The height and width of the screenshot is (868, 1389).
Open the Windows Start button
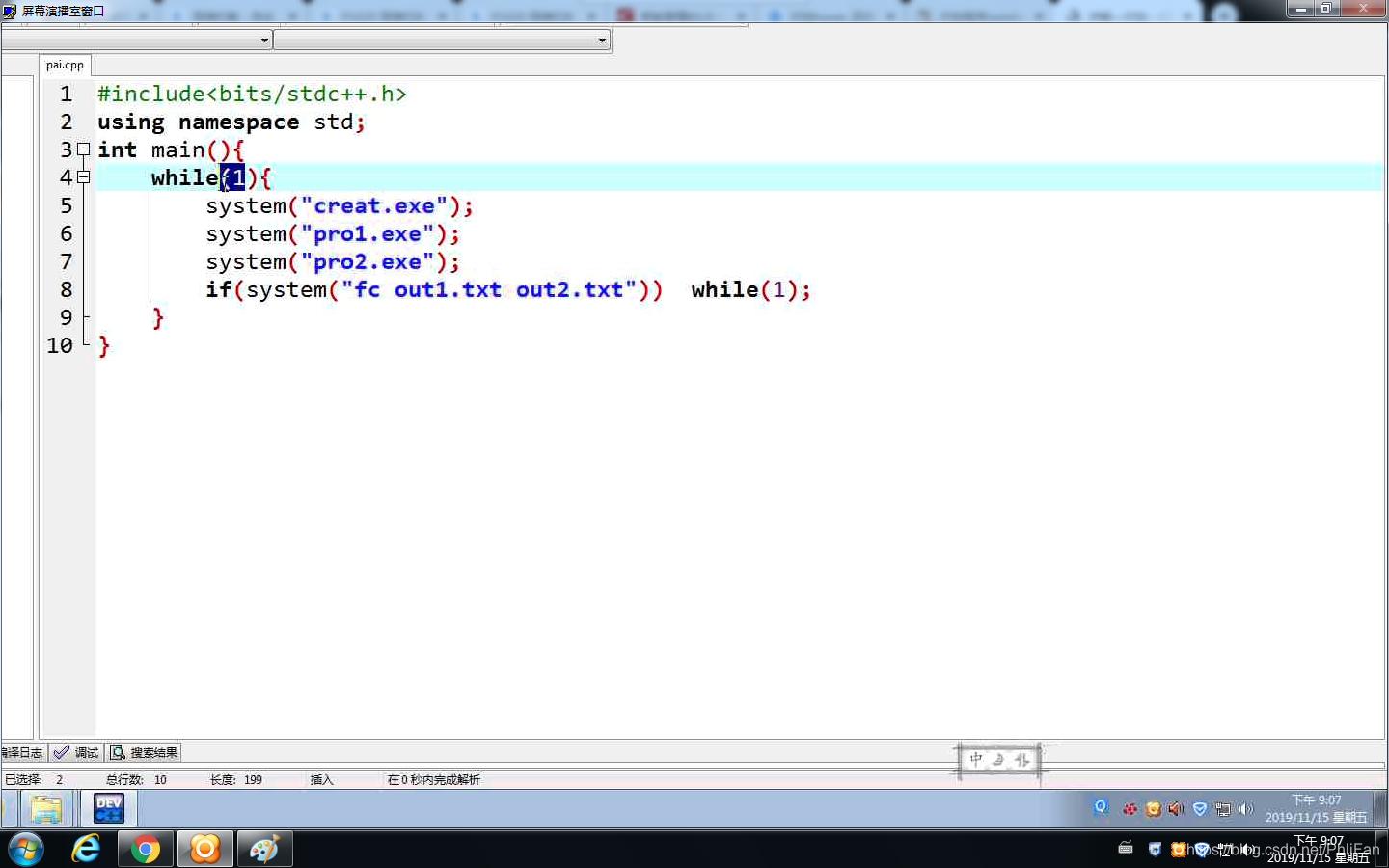point(25,849)
